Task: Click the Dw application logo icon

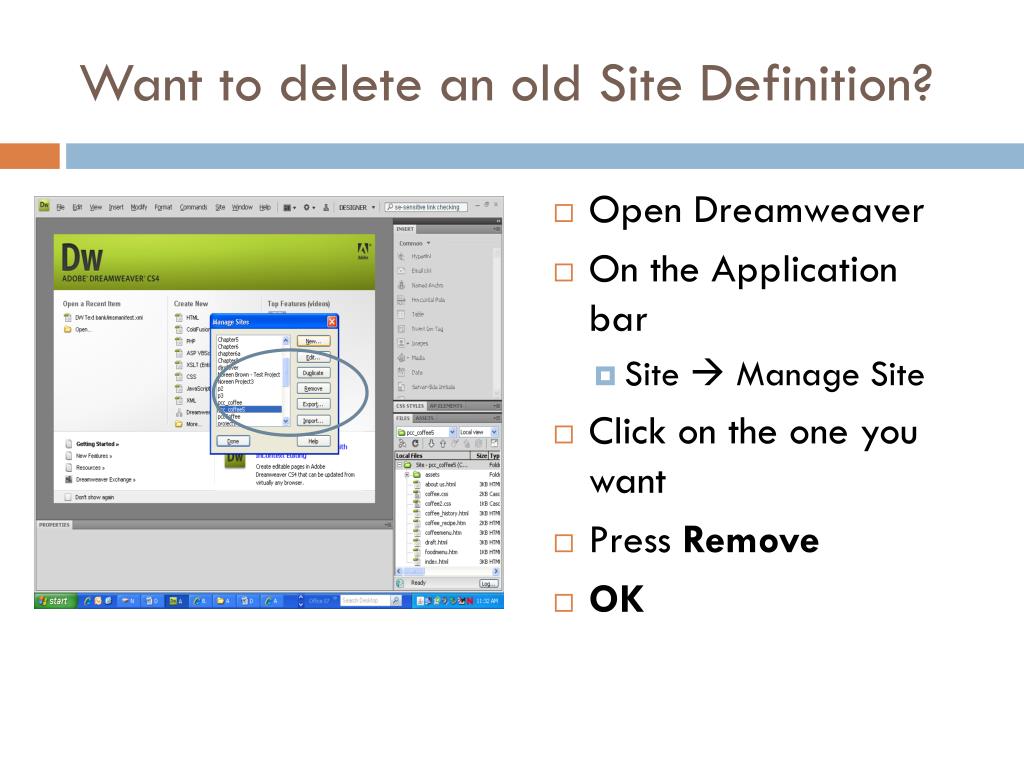Action: pos(44,206)
